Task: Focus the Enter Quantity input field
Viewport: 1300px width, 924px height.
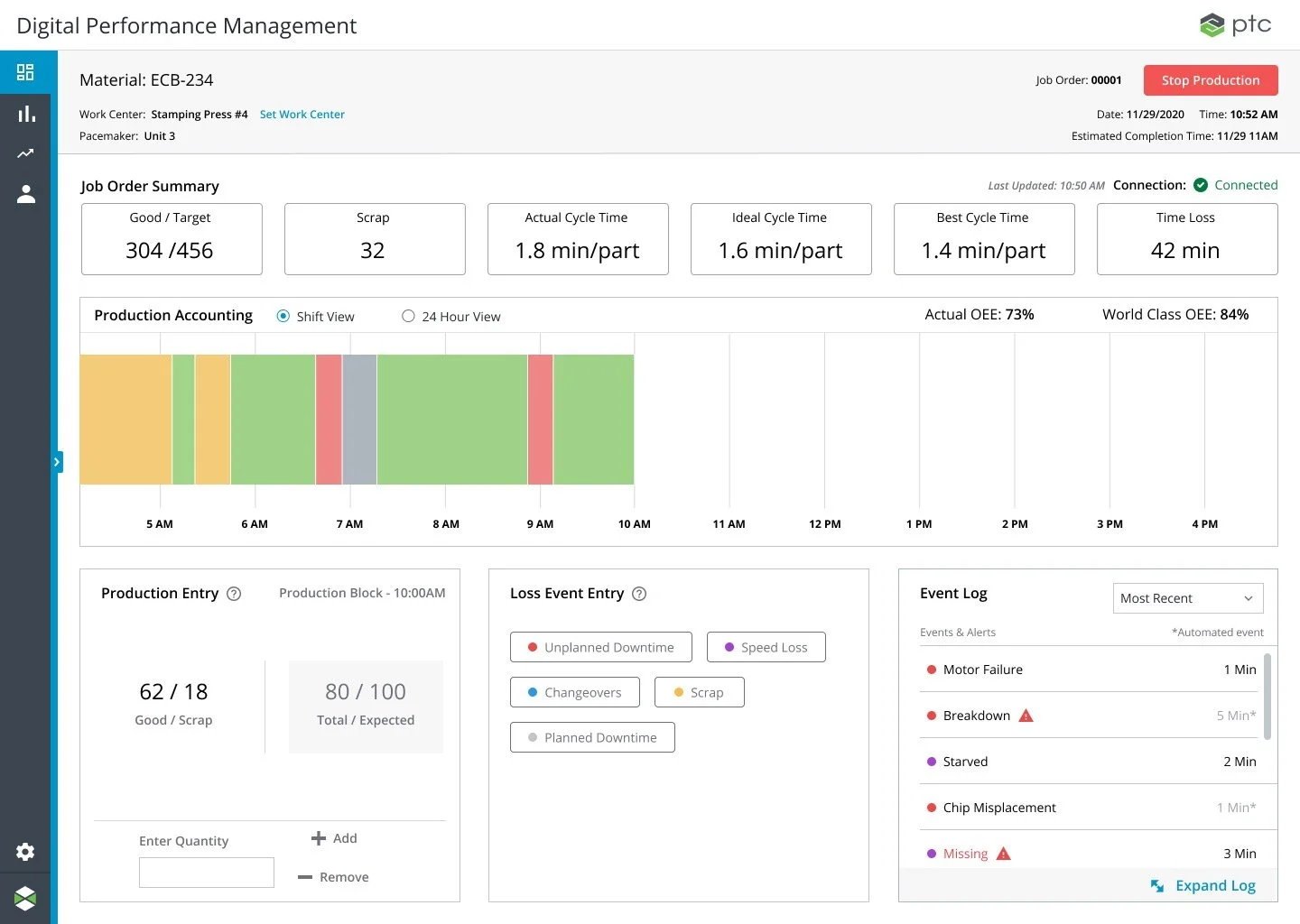Action: 207,873
